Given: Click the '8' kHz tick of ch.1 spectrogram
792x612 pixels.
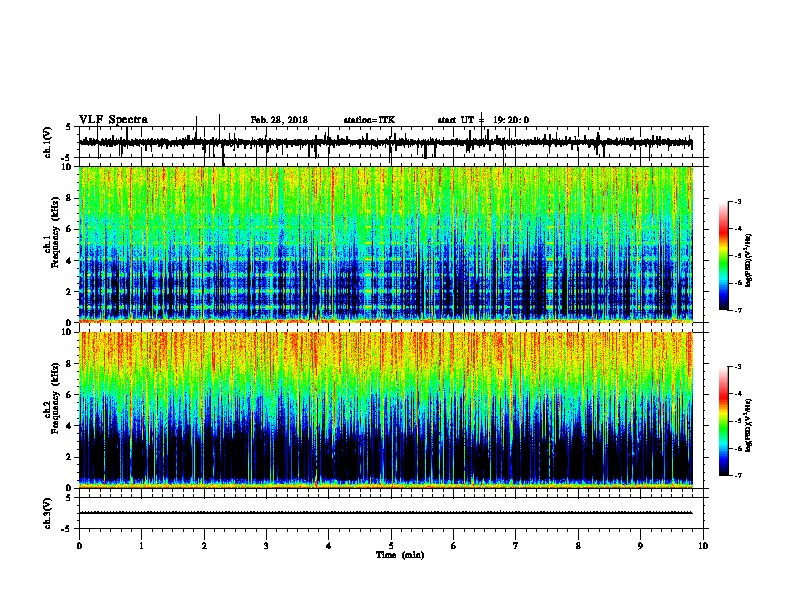Looking at the screenshot, I should 69,198.
